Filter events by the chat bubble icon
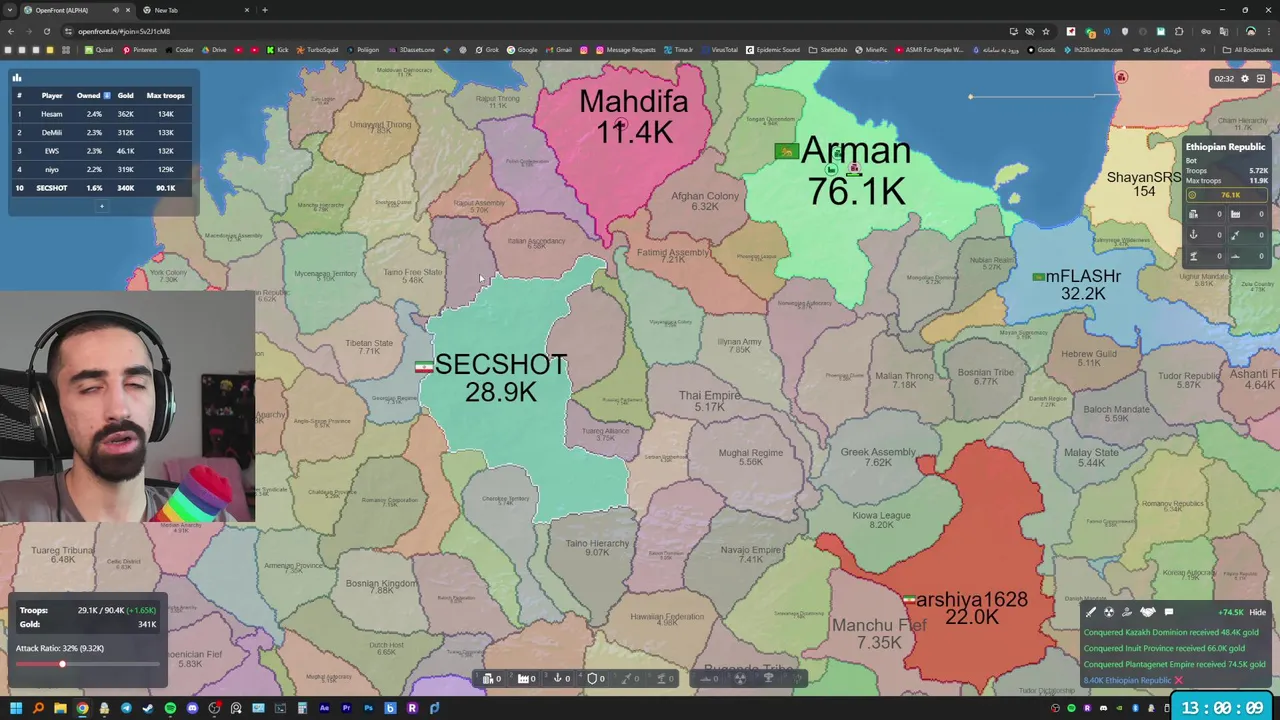Image resolution: width=1280 pixels, height=720 pixels. point(1169,612)
